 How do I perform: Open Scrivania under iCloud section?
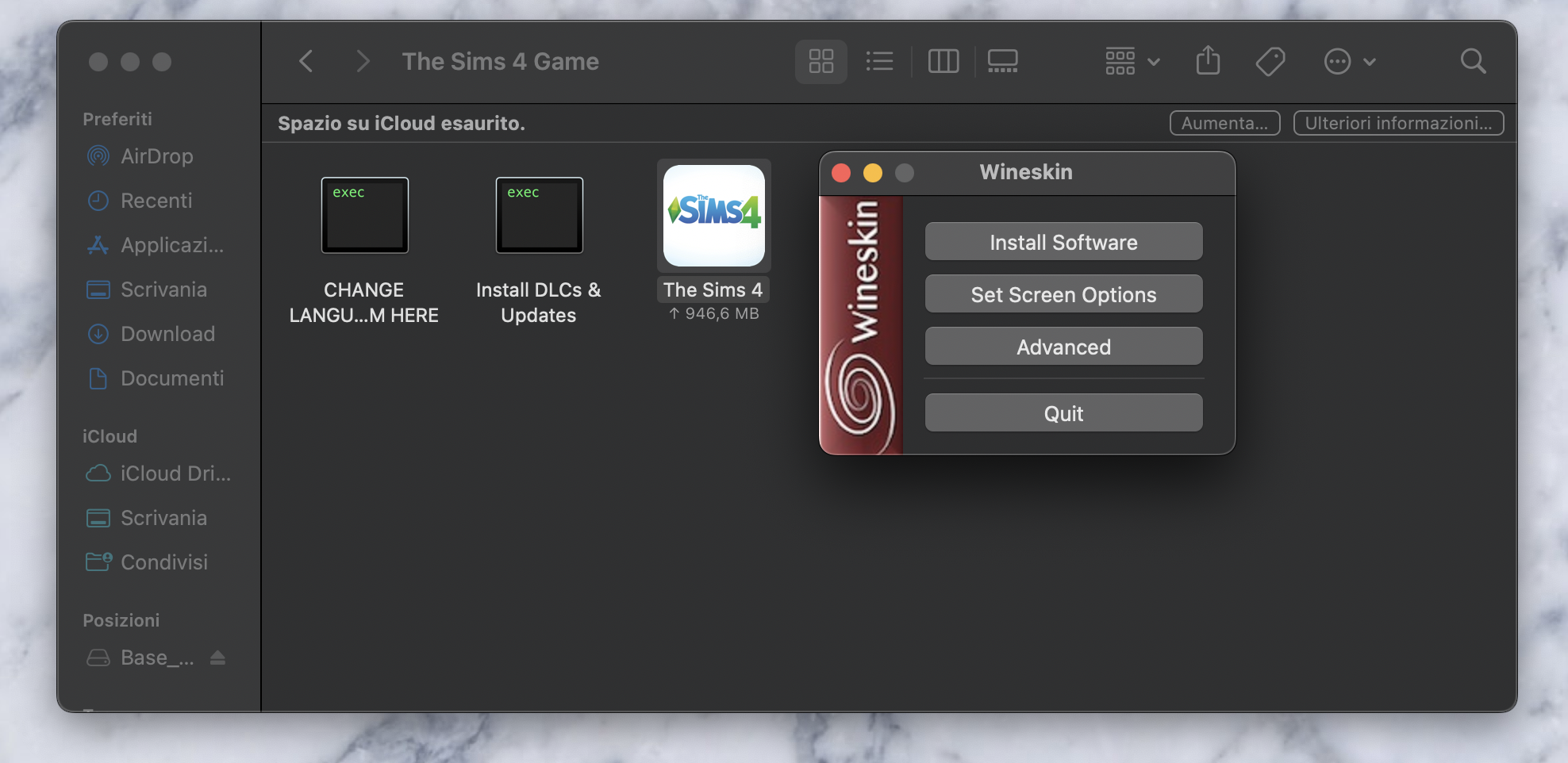point(163,518)
